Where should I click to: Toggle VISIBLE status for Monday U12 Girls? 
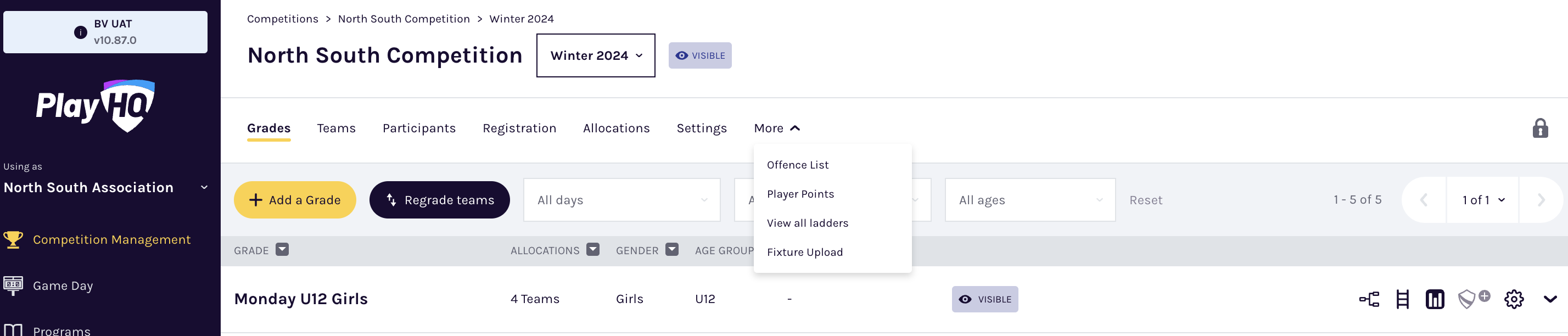984,299
